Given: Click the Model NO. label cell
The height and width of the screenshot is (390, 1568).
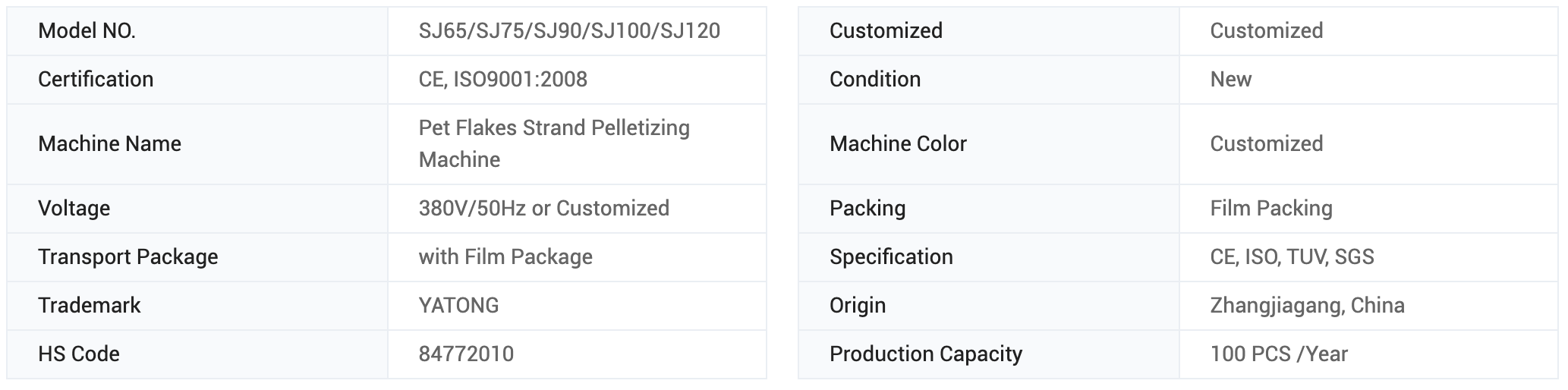Looking at the screenshot, I should tap(87, 31).
